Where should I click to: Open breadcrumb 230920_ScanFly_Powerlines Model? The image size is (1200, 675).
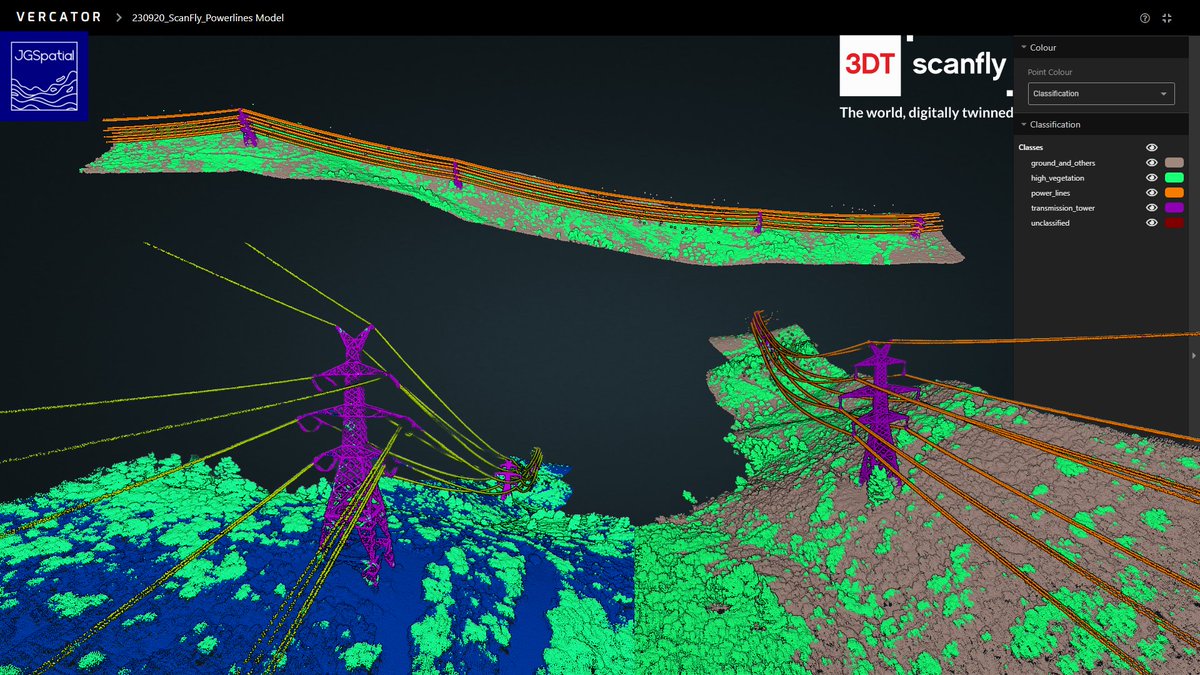click(x=208, y=18)
